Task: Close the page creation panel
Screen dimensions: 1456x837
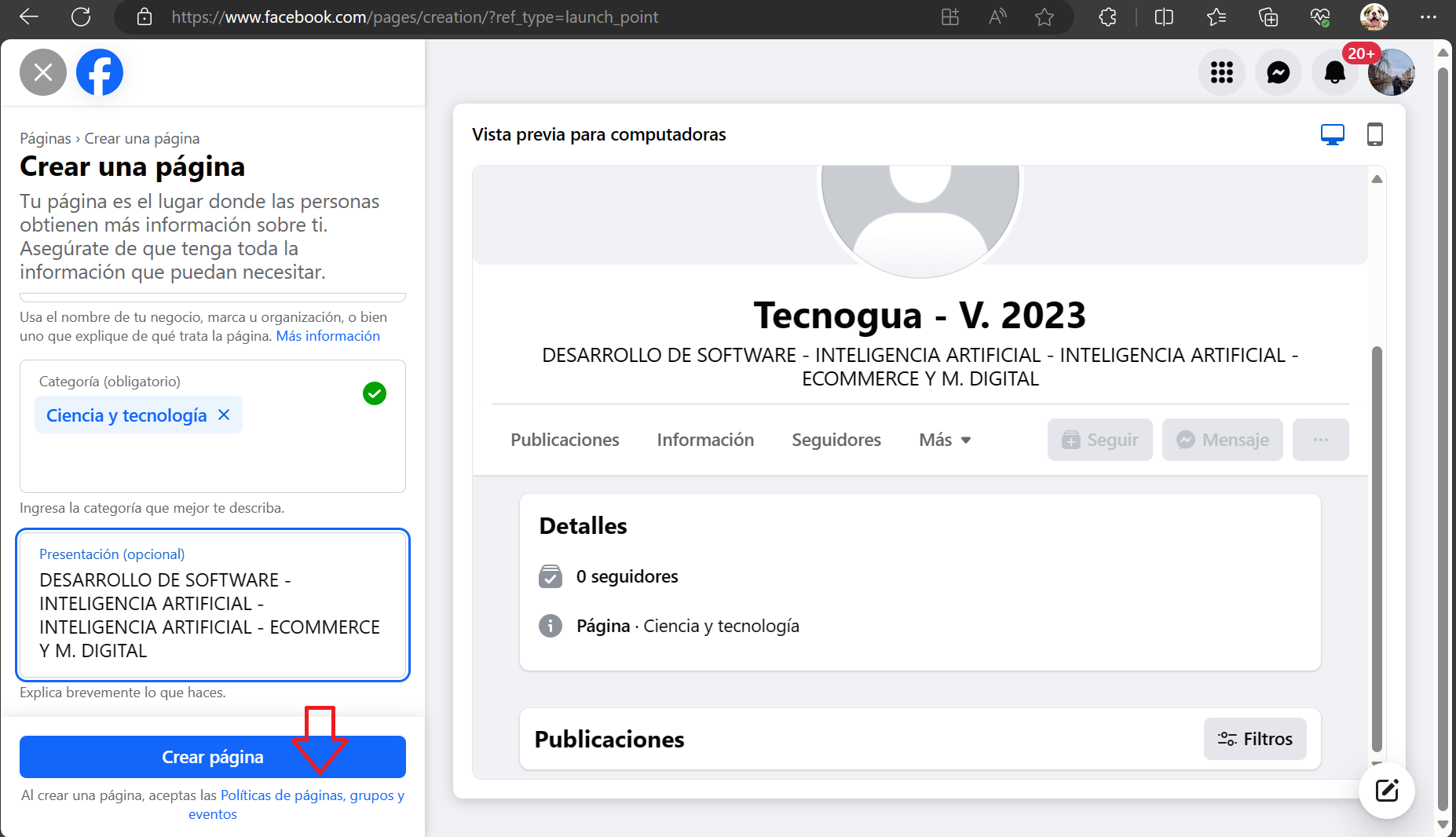Action: [x=43, y=72]
